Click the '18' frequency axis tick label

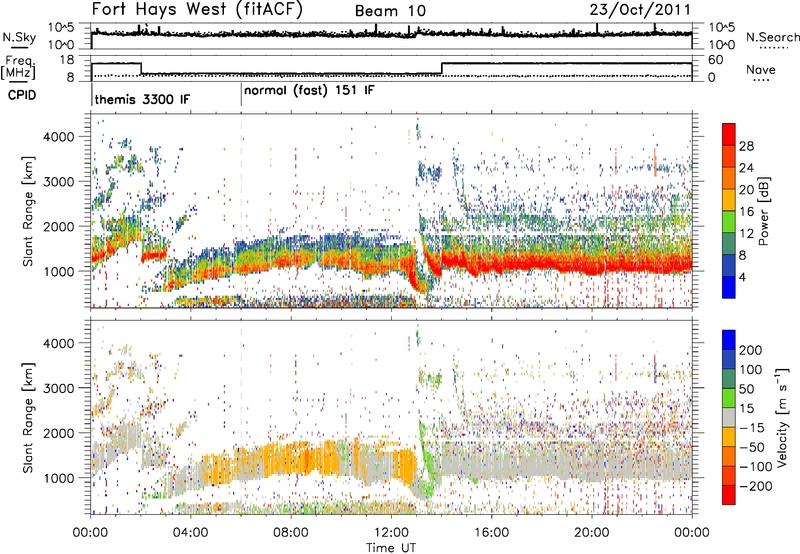point(66,60)
